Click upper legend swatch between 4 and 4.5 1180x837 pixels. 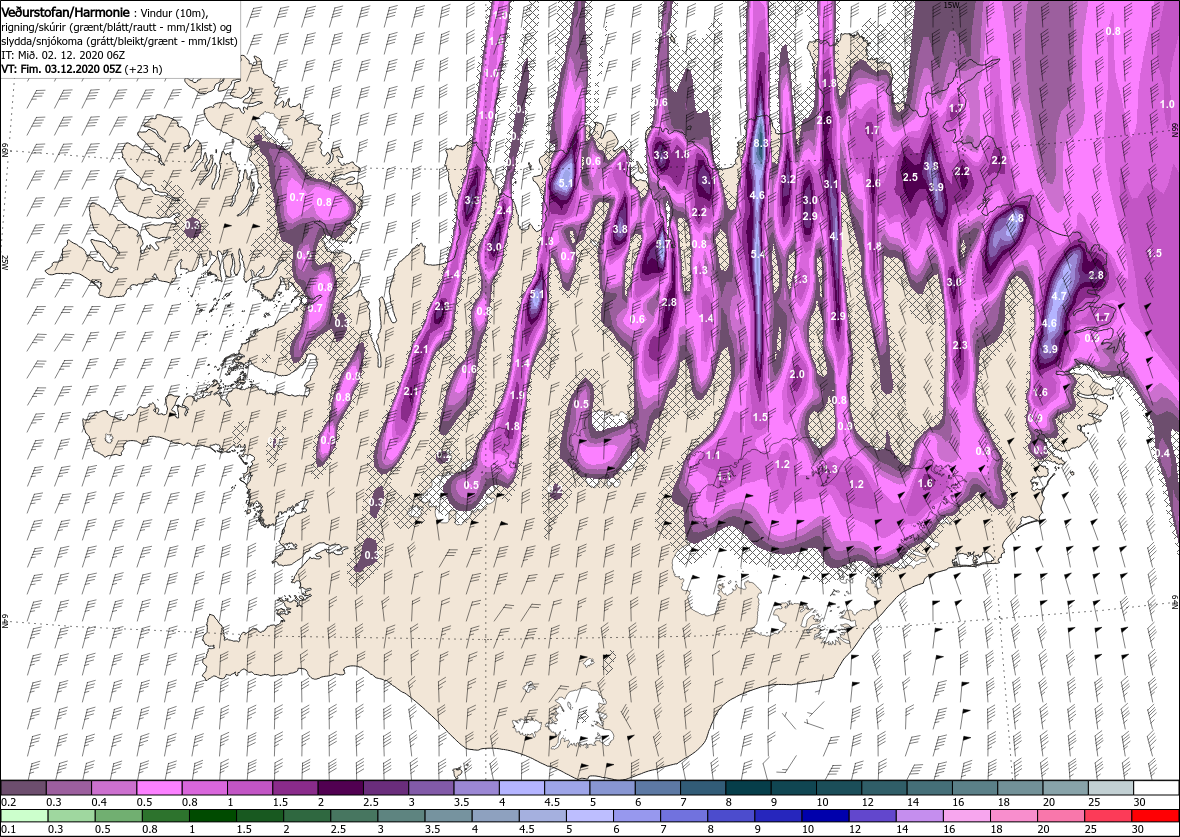(522, 788)
